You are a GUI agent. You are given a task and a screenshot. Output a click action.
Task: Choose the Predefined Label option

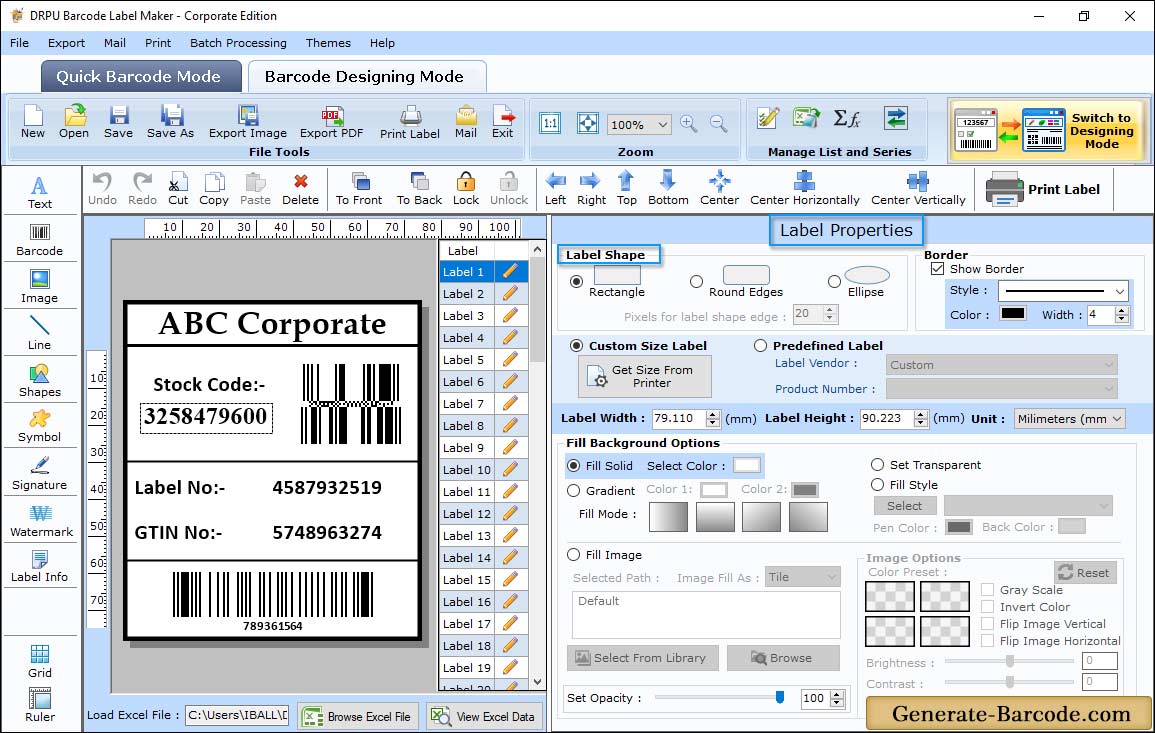[760, 346]
